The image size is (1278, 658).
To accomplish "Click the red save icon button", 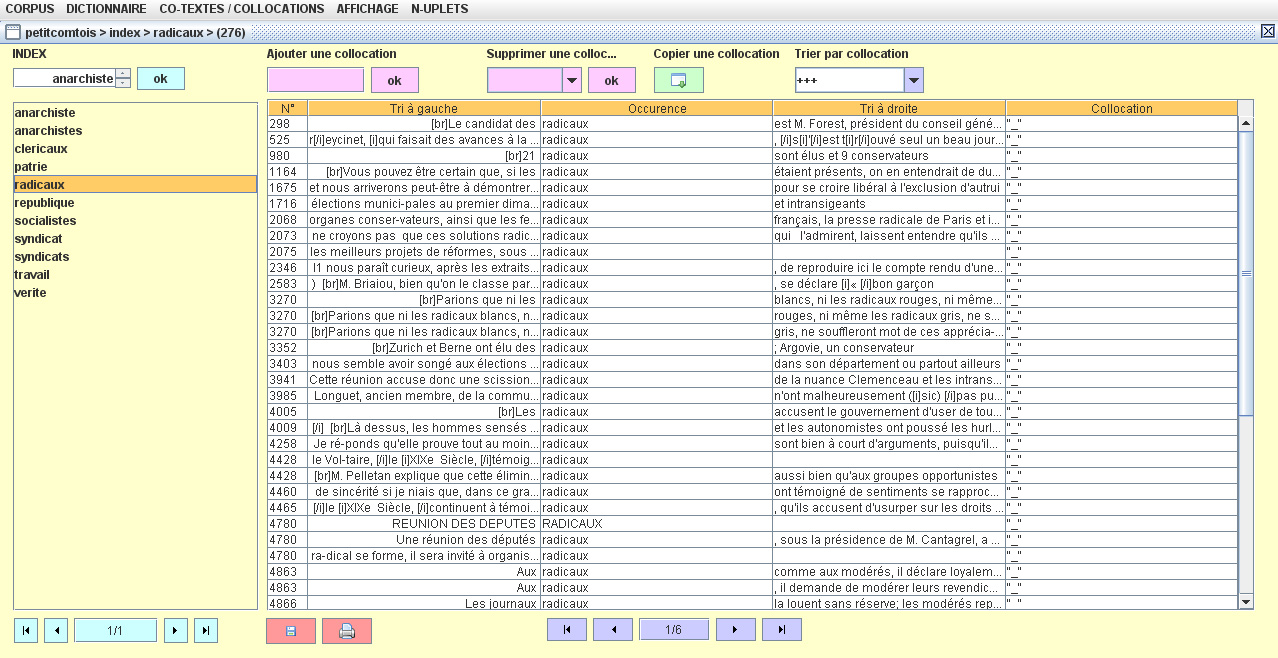I will [x=291, y=631].
